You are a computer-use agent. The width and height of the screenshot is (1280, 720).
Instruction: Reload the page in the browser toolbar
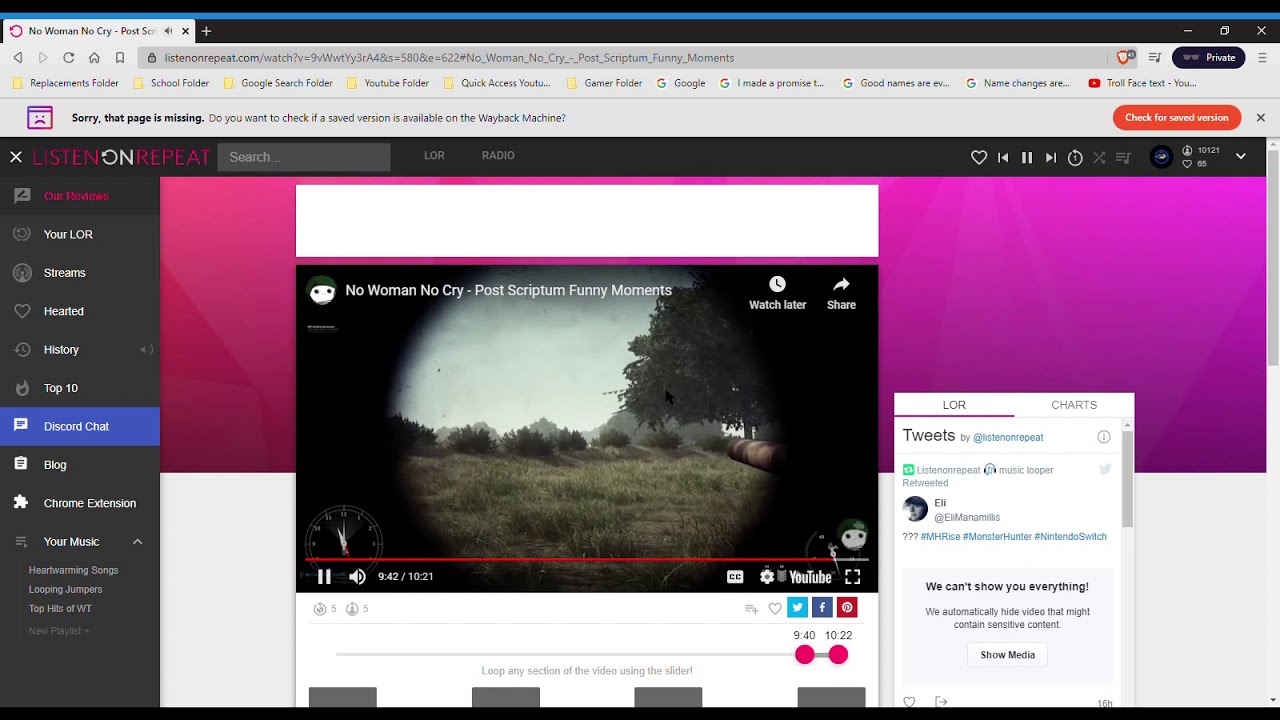(x=69, y=58)
